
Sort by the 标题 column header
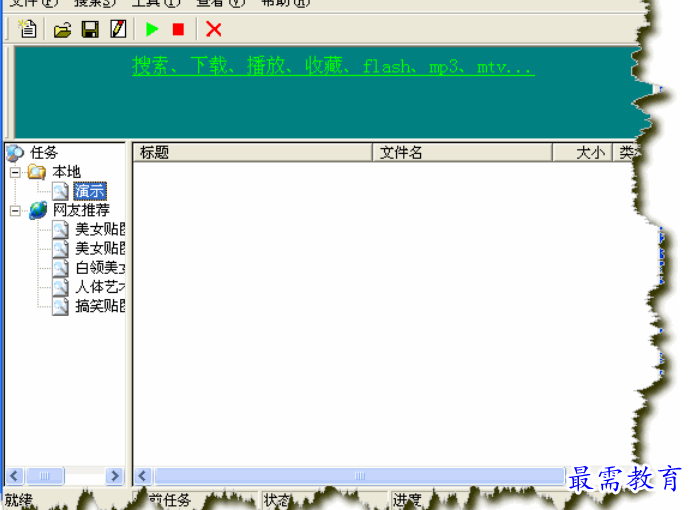click(253, 153)
